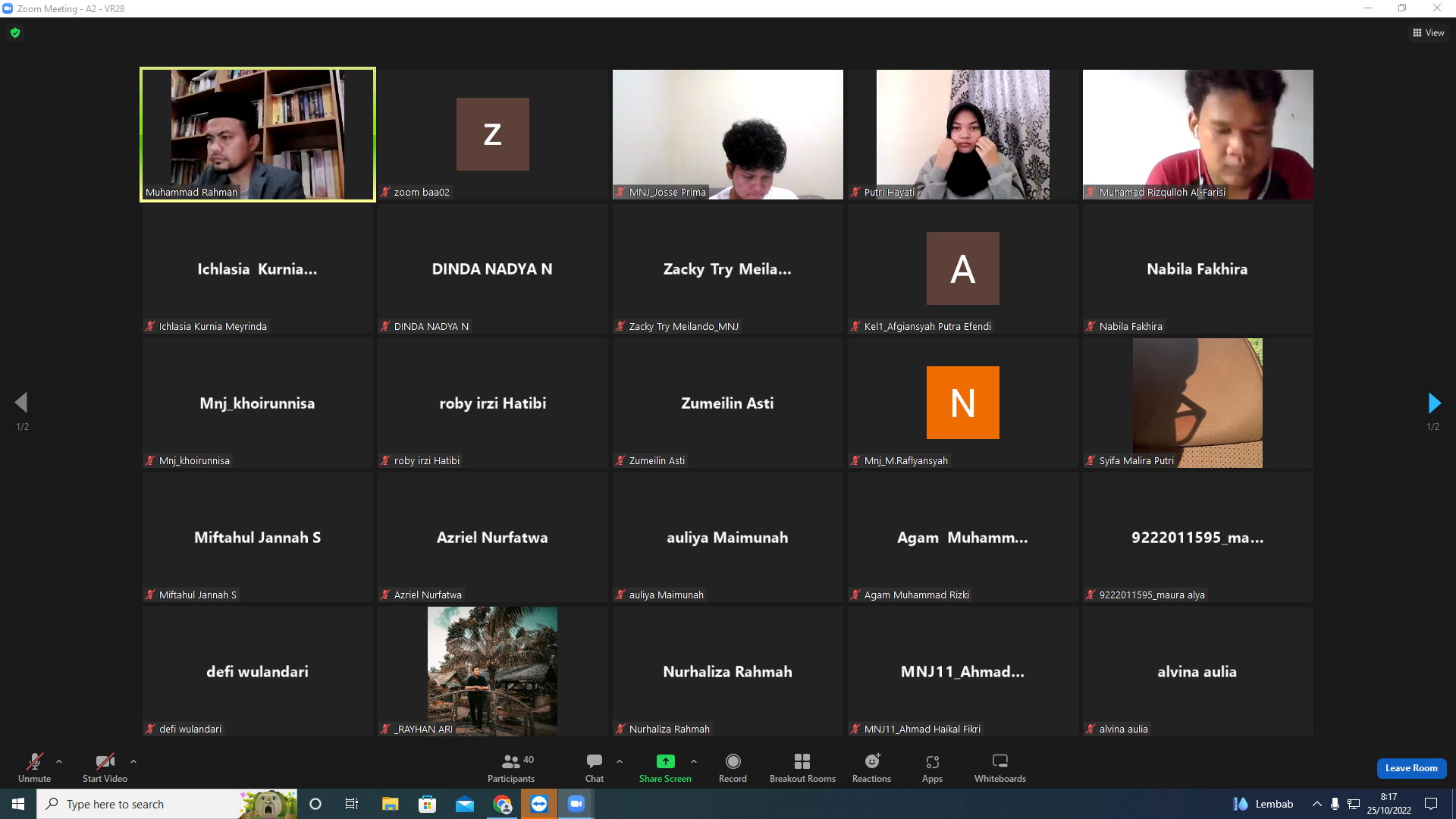This screenshot has height=819, width=1456.
Task: Select Muhammad Rahman's video tile
Action: [x=258, y=134]
